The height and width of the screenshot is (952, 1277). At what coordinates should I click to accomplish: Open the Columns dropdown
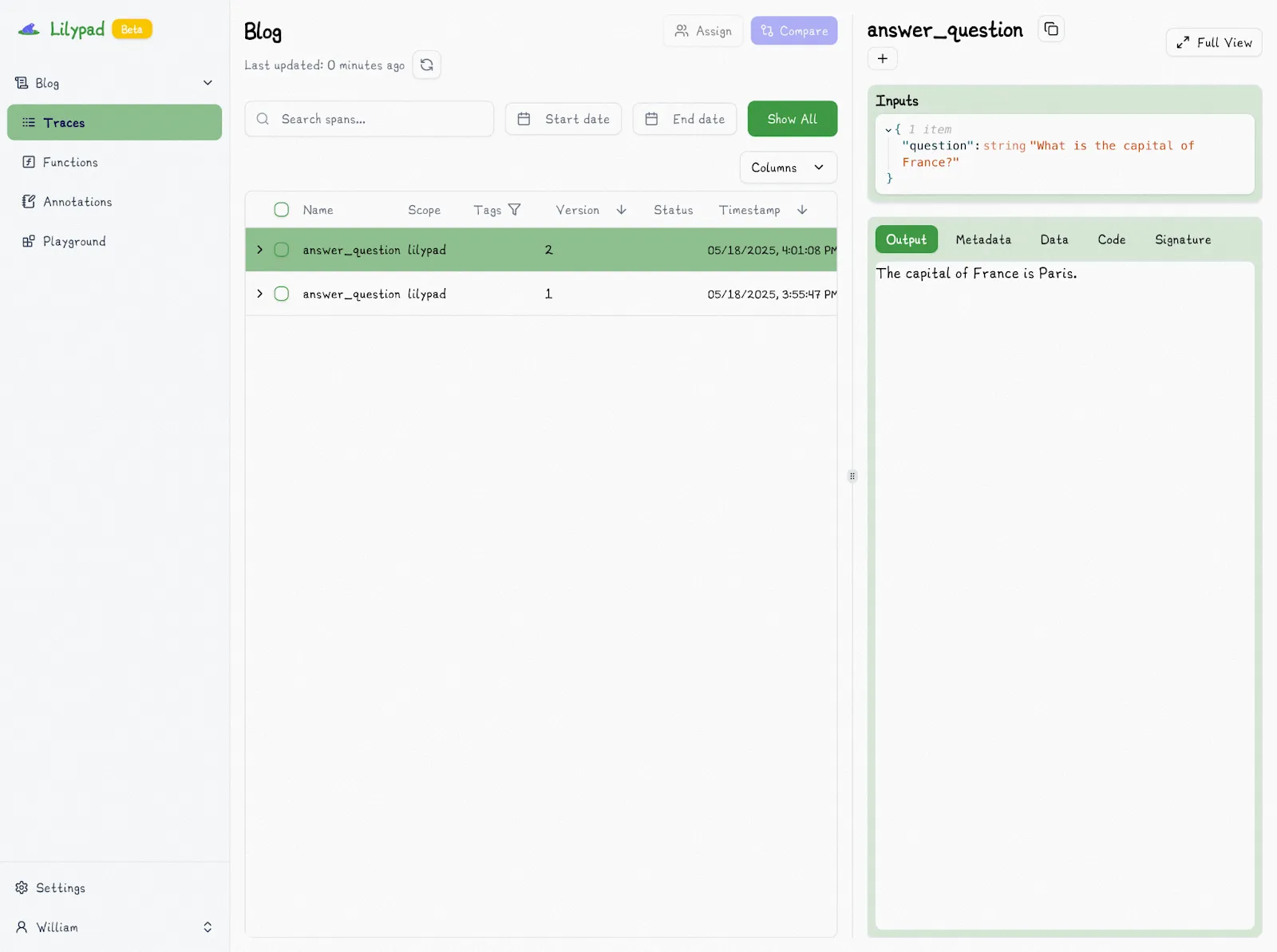[788, 168]
